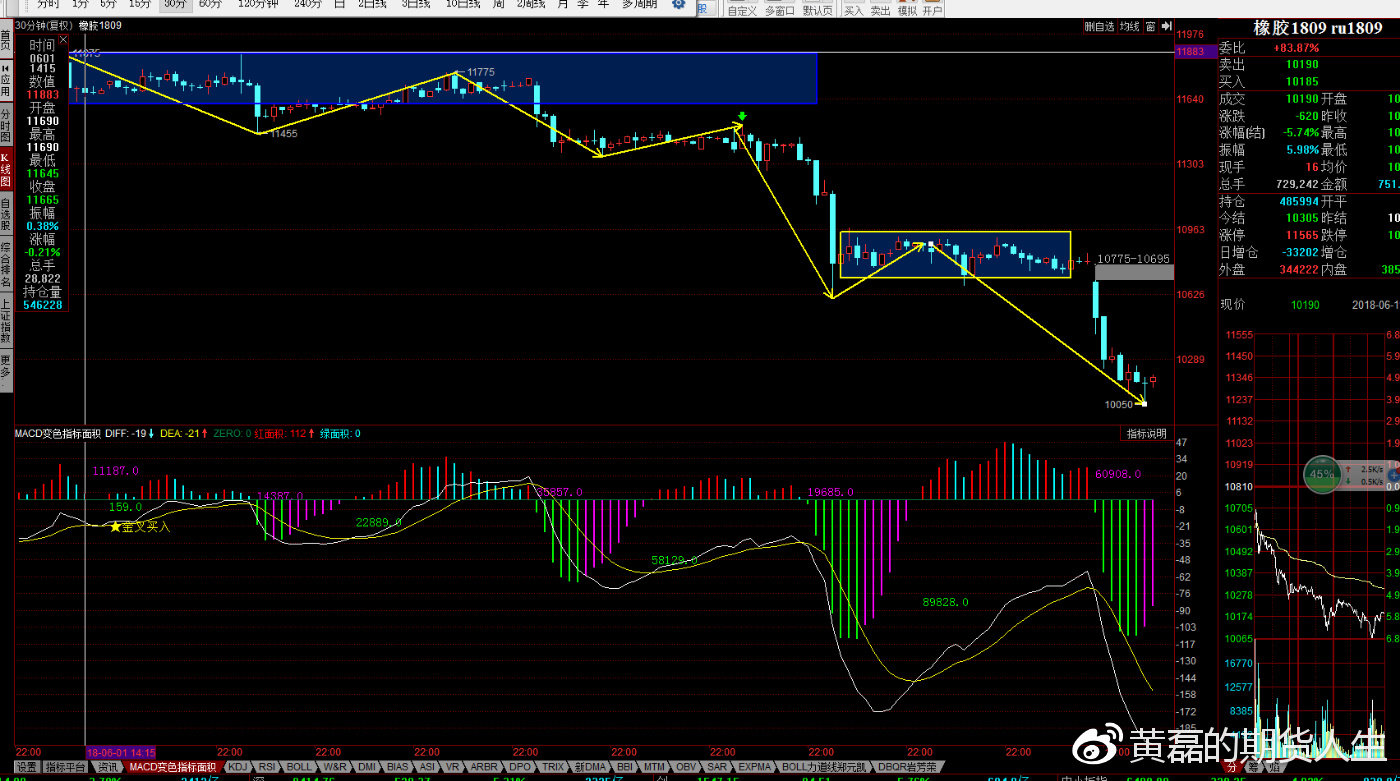Toggle the 均线 moving average display
1400x781 pixels.
(x=1129, y=27)
